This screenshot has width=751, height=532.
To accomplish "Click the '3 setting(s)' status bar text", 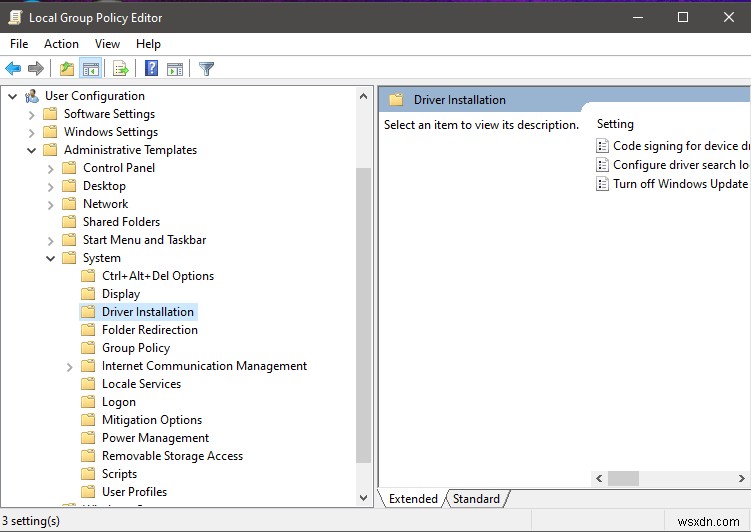I will [31, 521].
